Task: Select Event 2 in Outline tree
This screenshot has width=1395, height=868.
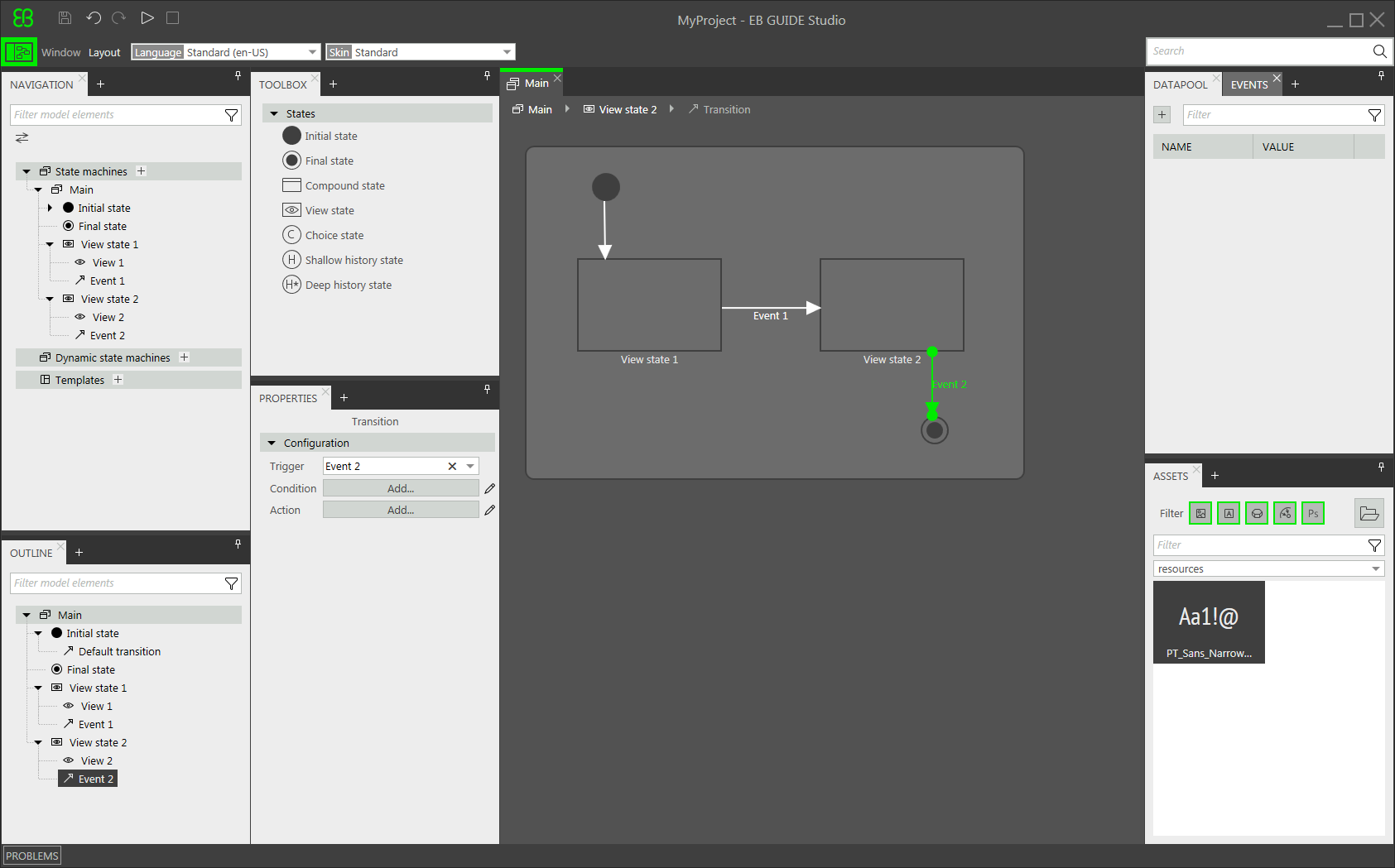Action: pos(89,779)
